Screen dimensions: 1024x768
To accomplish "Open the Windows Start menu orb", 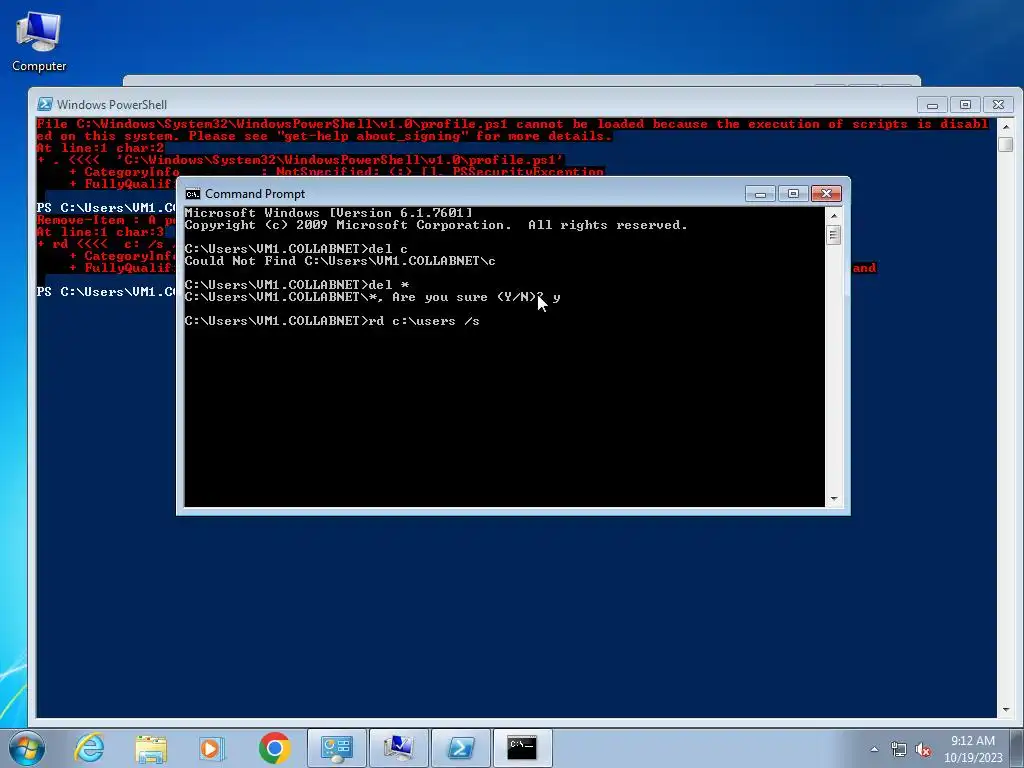I will tap(26, 748).
